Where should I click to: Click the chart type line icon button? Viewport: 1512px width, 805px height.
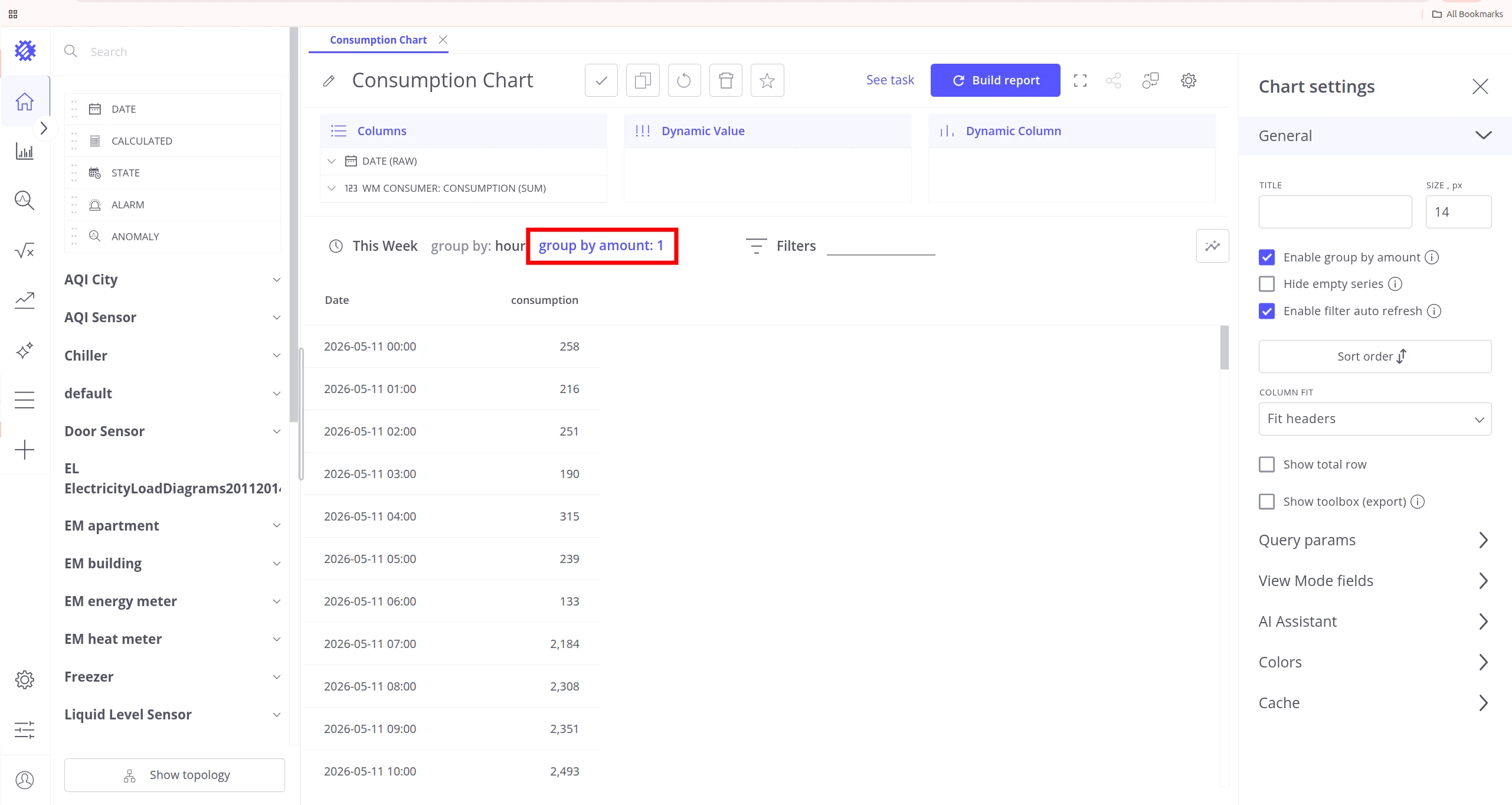coord(1212,246)
